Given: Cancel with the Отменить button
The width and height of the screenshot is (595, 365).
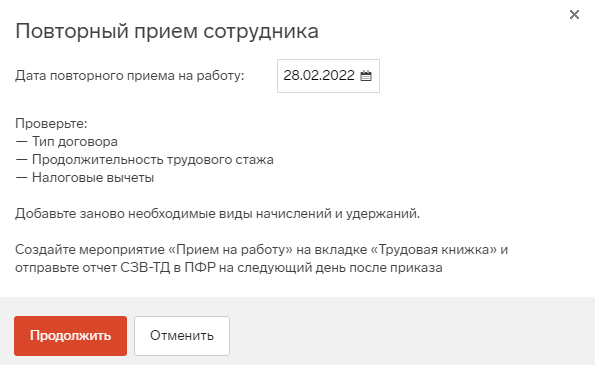Looking at the screenshot, I should (182, 336).
